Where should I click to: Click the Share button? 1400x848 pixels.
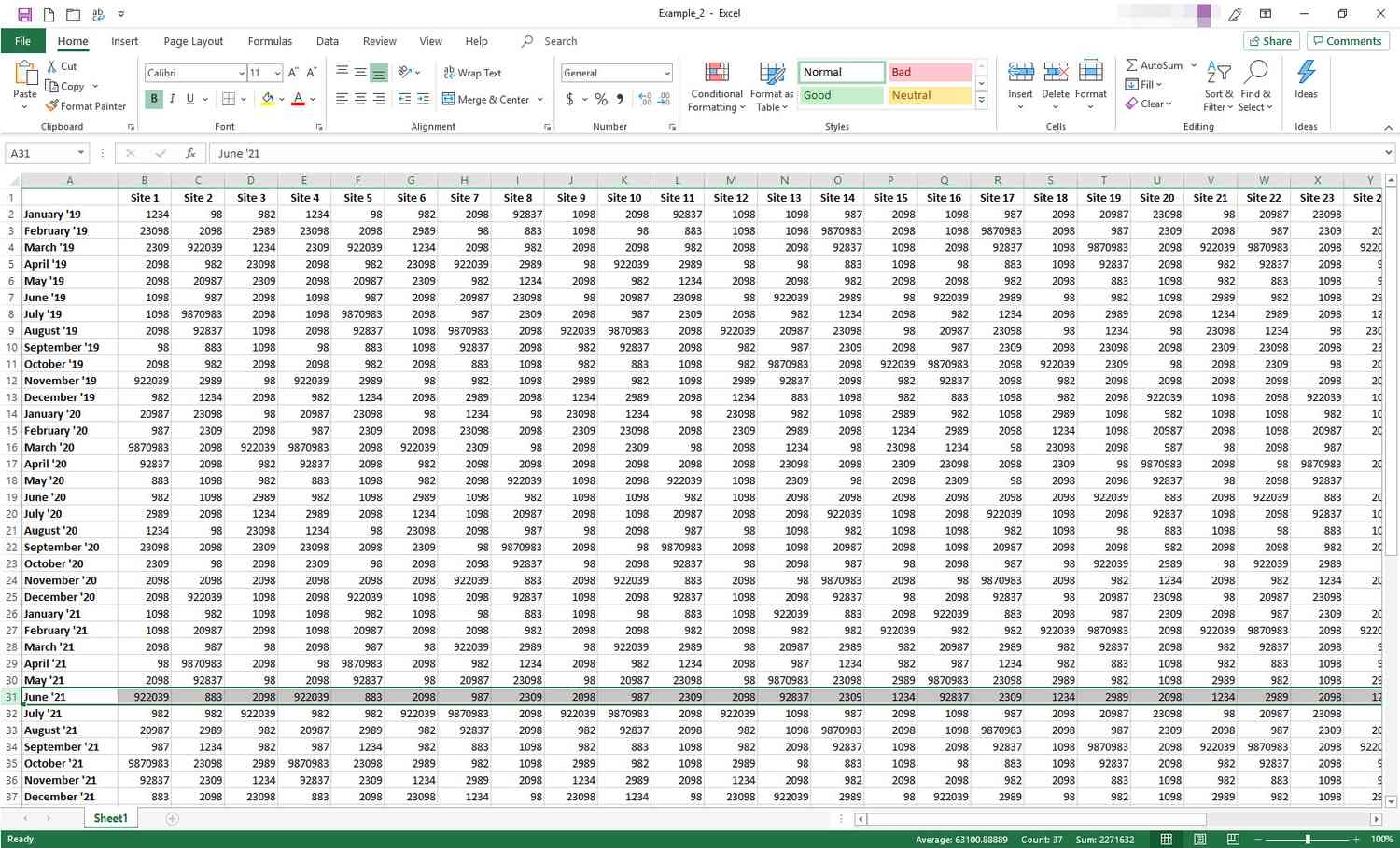point(1269,41)
